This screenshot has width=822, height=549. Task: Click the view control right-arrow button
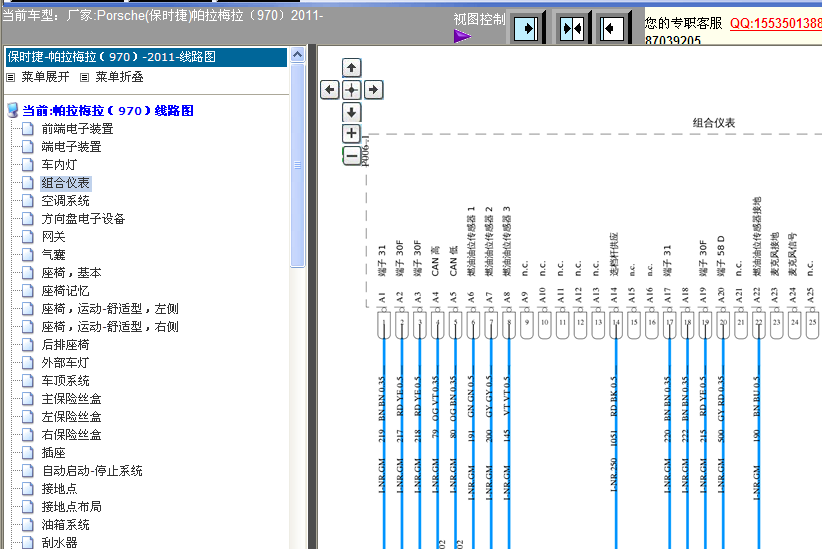pyautogui.click(x=527, y=28)
